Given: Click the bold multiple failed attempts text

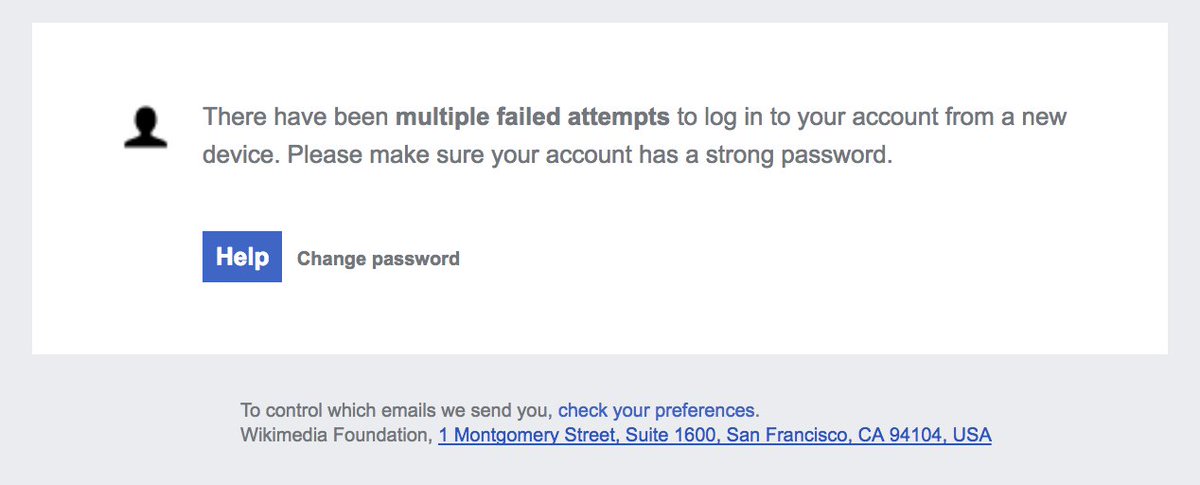Looking at the screenshot, I should click(x=533, y=118).
